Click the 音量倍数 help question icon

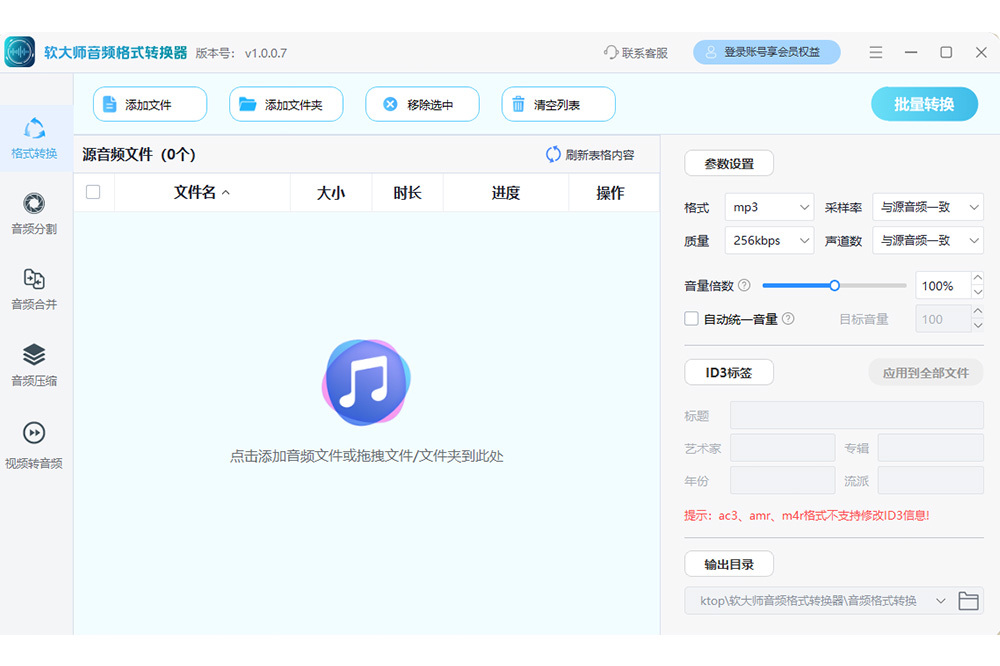(x=744, y=285)
